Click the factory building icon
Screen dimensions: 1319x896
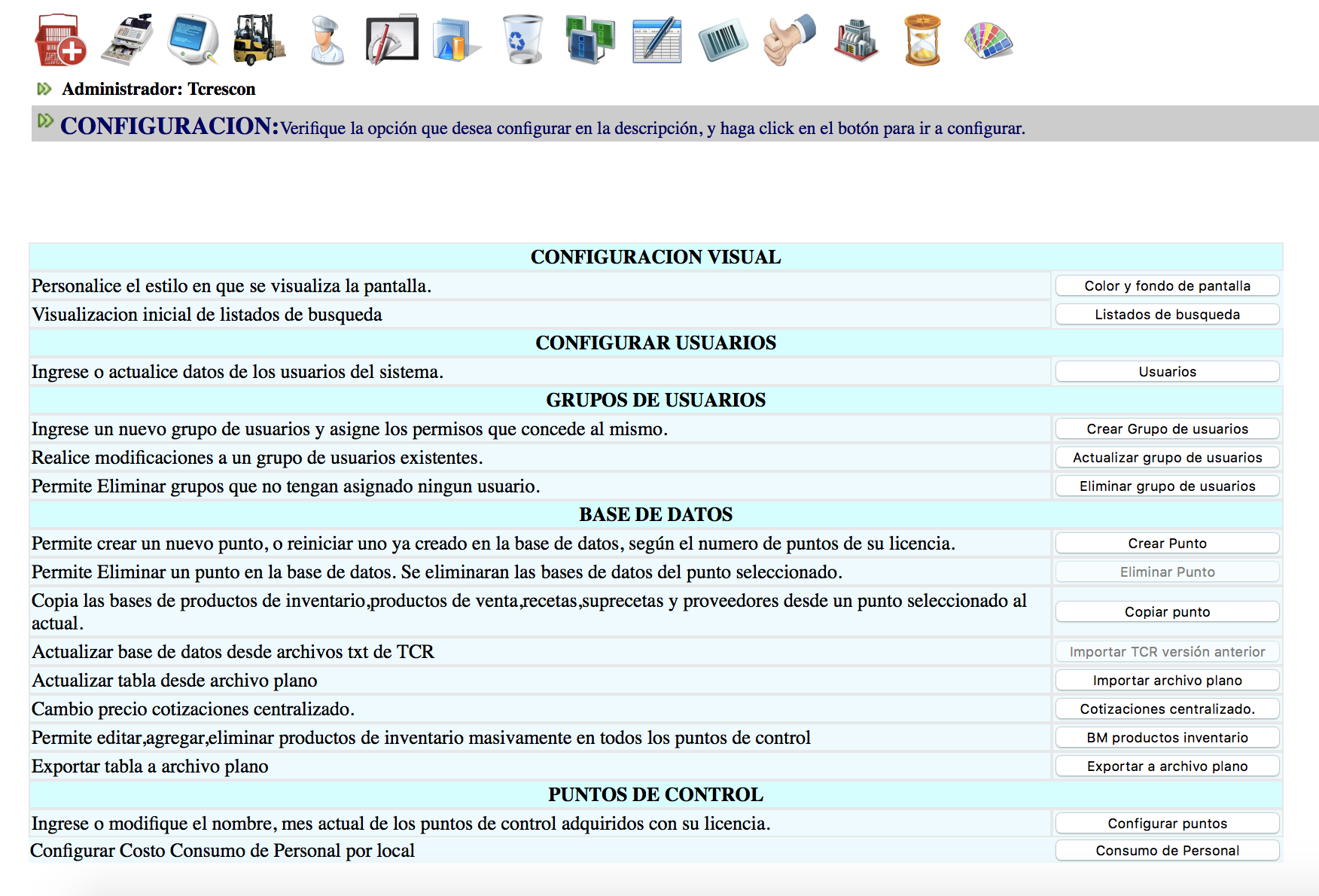(856, 40)
